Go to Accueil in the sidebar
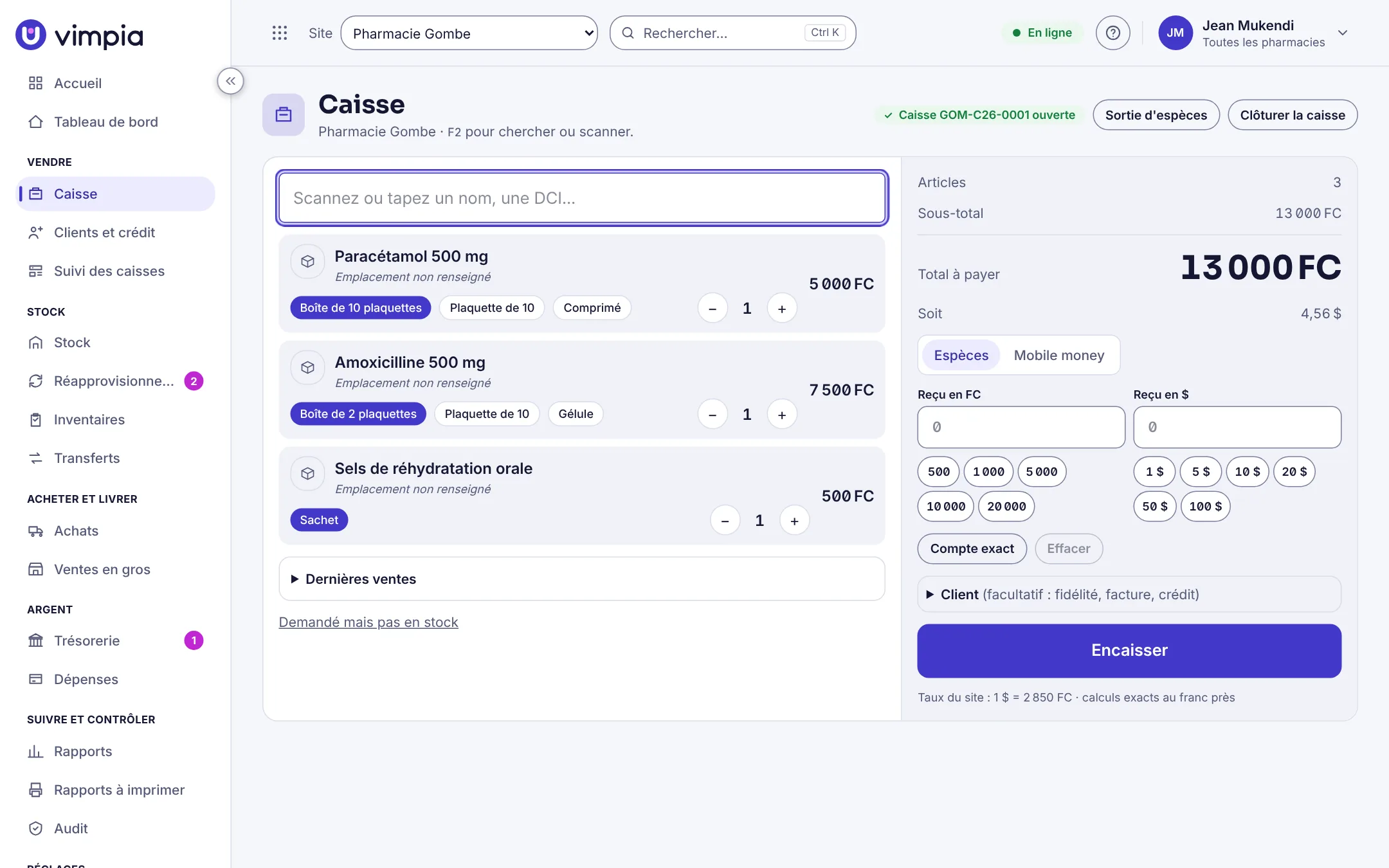 click(115, 83)
